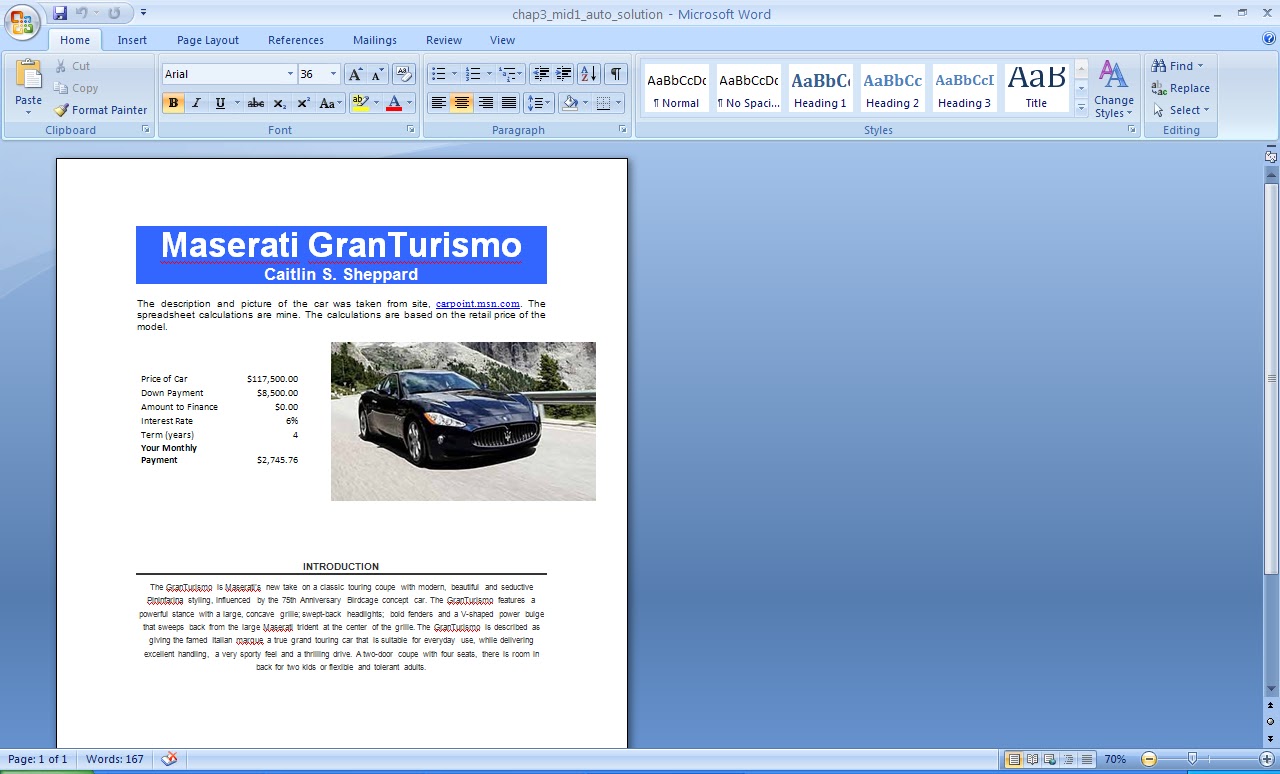This screenshot has height=774, width=1280.
Task: Switch to the References tab
Action: (296, 40)
